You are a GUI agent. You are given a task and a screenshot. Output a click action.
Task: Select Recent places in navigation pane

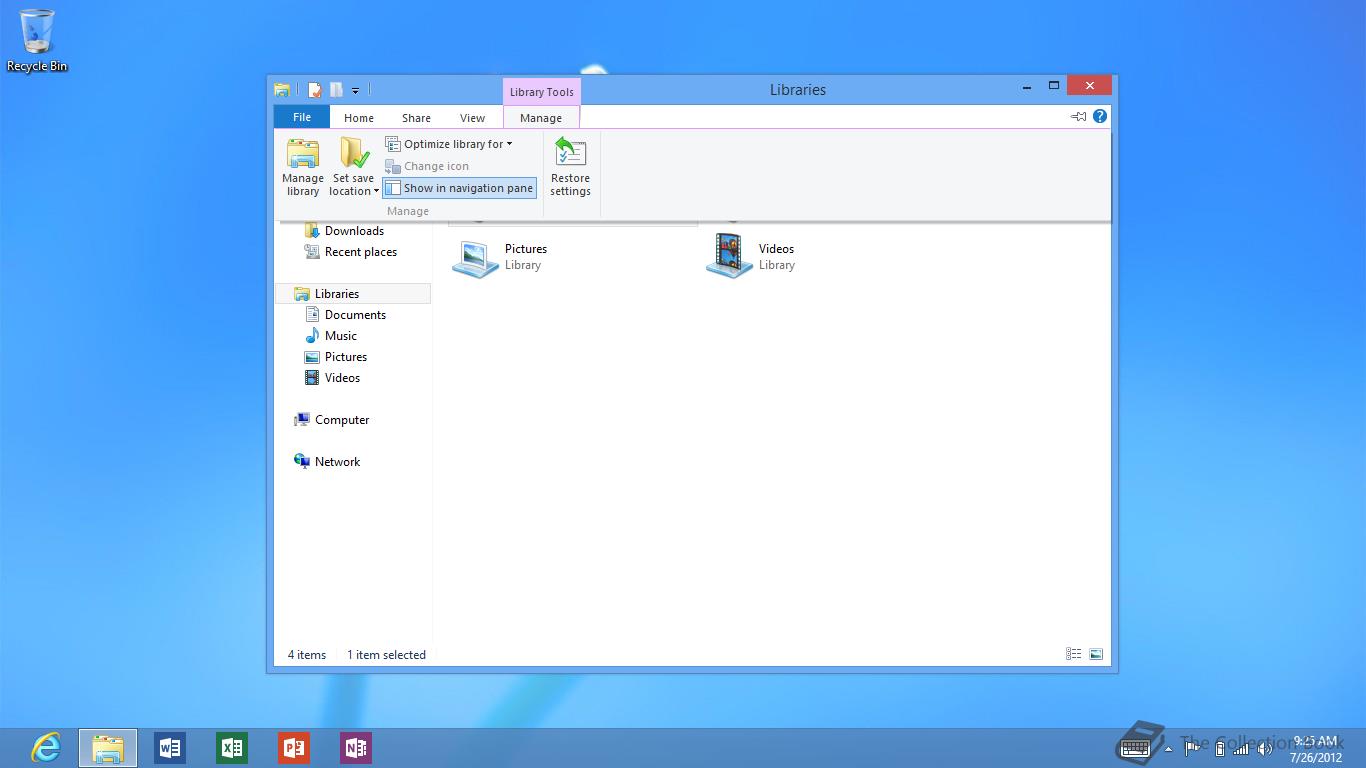(350, 252)
